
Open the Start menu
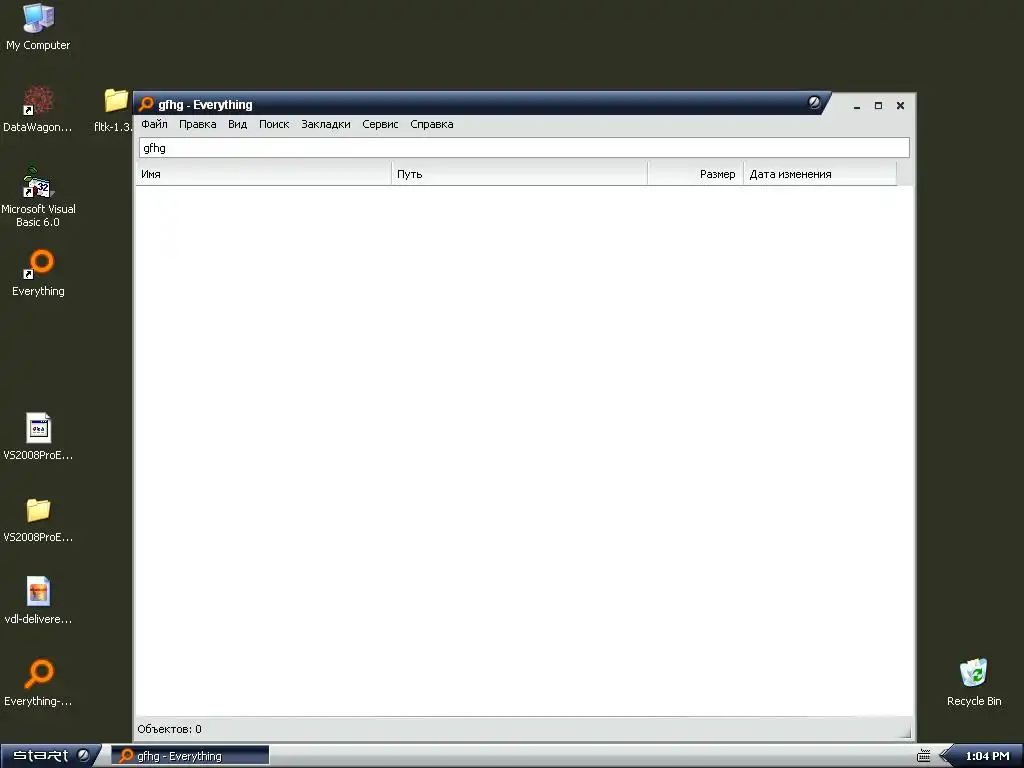tap(50, 756)
